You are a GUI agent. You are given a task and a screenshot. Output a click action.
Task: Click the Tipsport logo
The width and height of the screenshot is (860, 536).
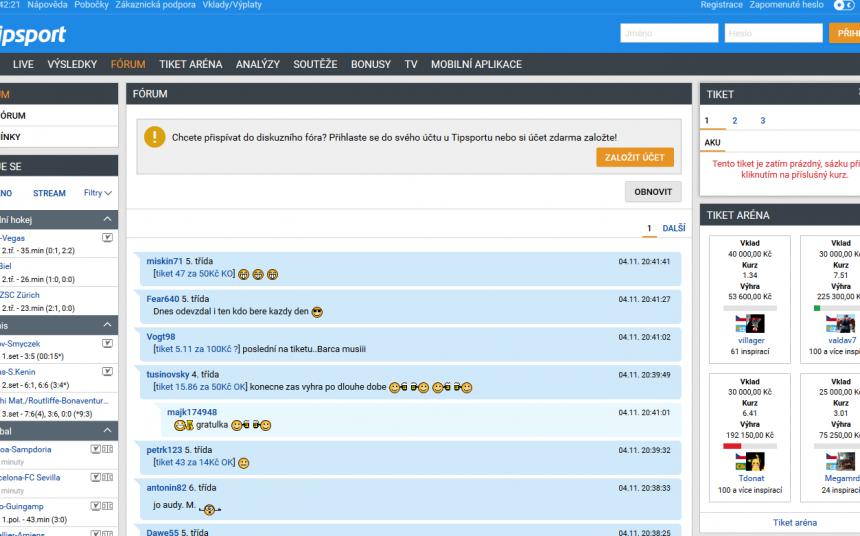32,35
